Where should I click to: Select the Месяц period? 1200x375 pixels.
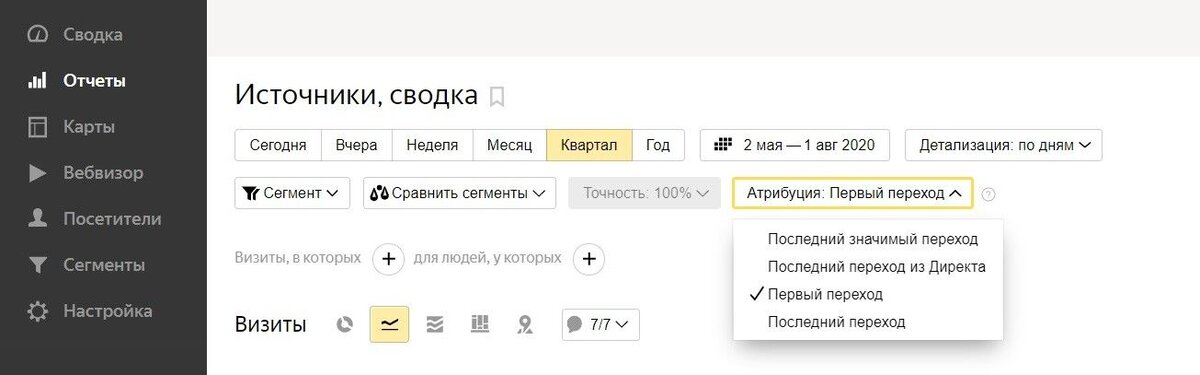509,145
